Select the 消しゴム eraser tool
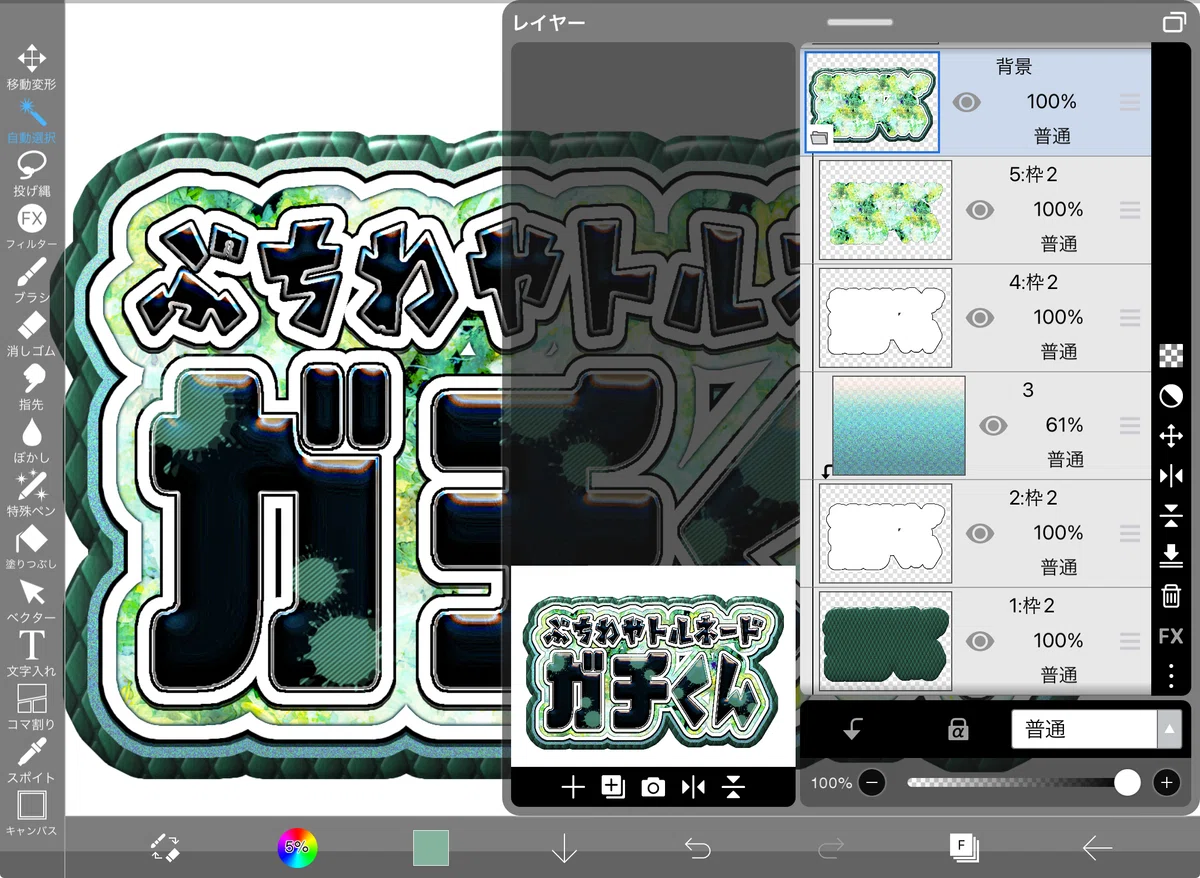Image resolution: width=1200 pixels, height=878 pixels. [x=32, y=333]
